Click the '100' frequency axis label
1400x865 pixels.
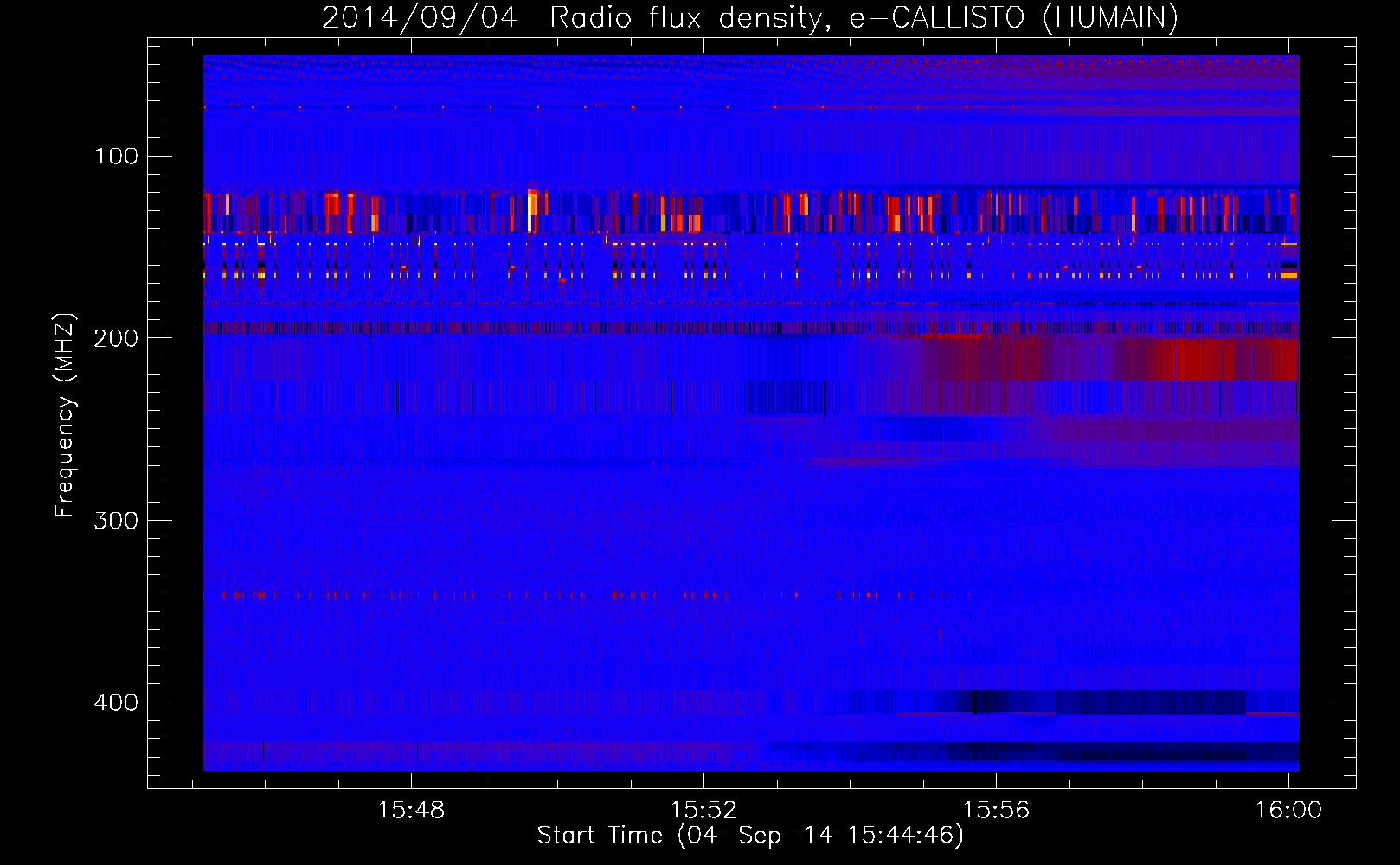coord(117,157)
